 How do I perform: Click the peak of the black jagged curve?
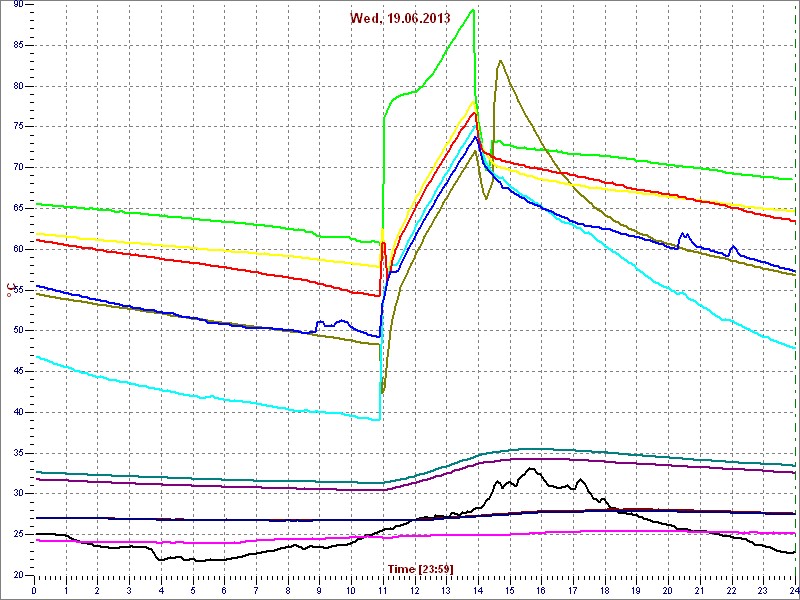pyautogui.click(x=533, y=468)
